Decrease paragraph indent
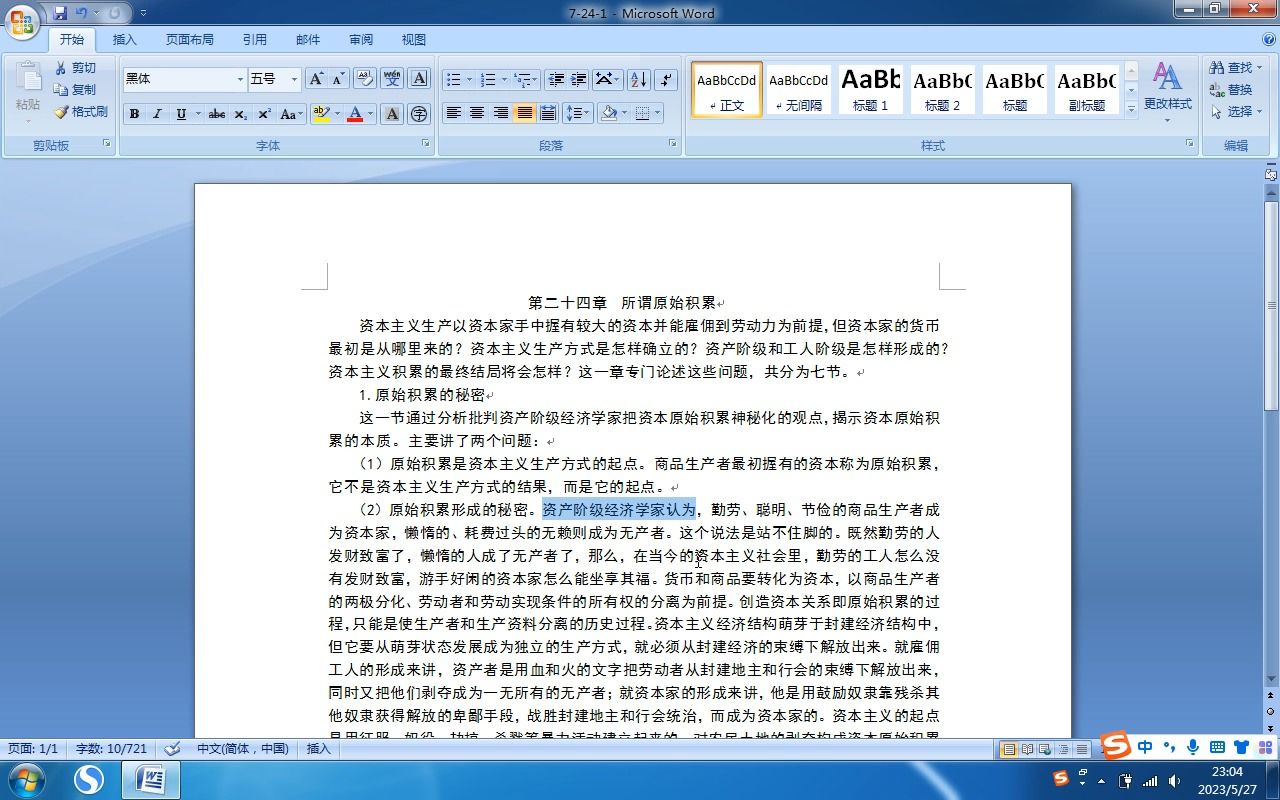 click(x=556, y=79)
